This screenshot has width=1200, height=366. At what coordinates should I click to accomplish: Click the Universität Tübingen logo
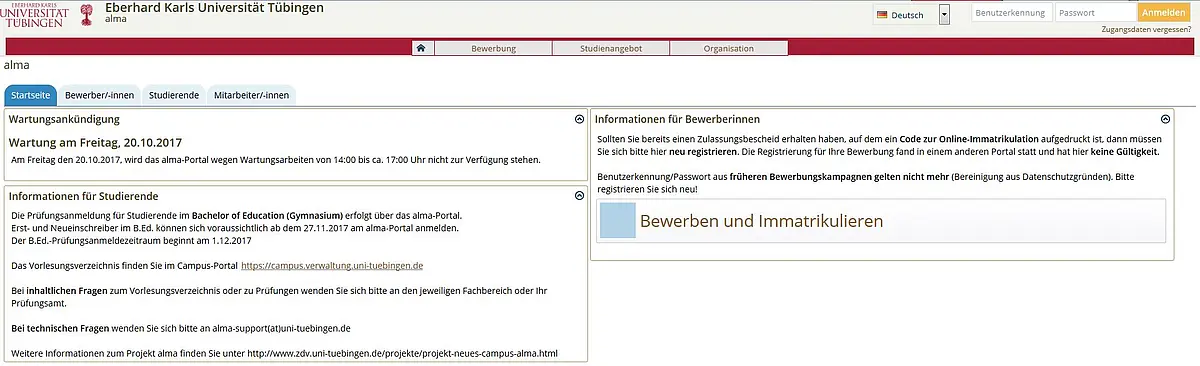coord(47,15)
